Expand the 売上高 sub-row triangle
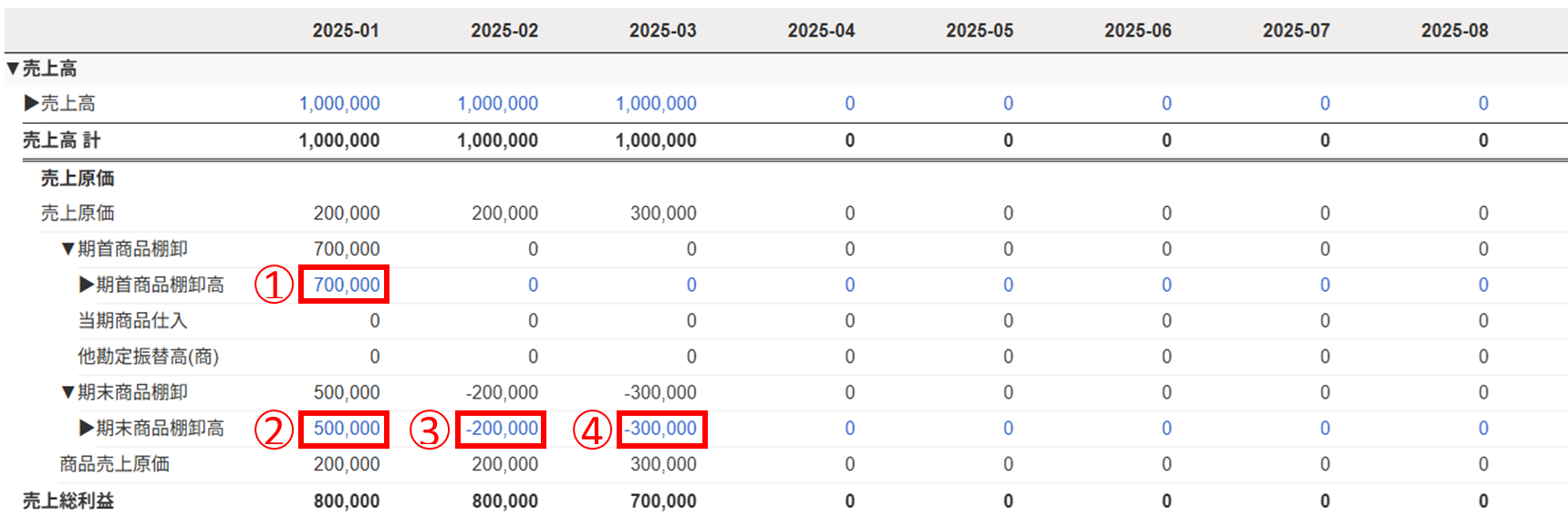The image size is (1568, 518). [32, 103]
